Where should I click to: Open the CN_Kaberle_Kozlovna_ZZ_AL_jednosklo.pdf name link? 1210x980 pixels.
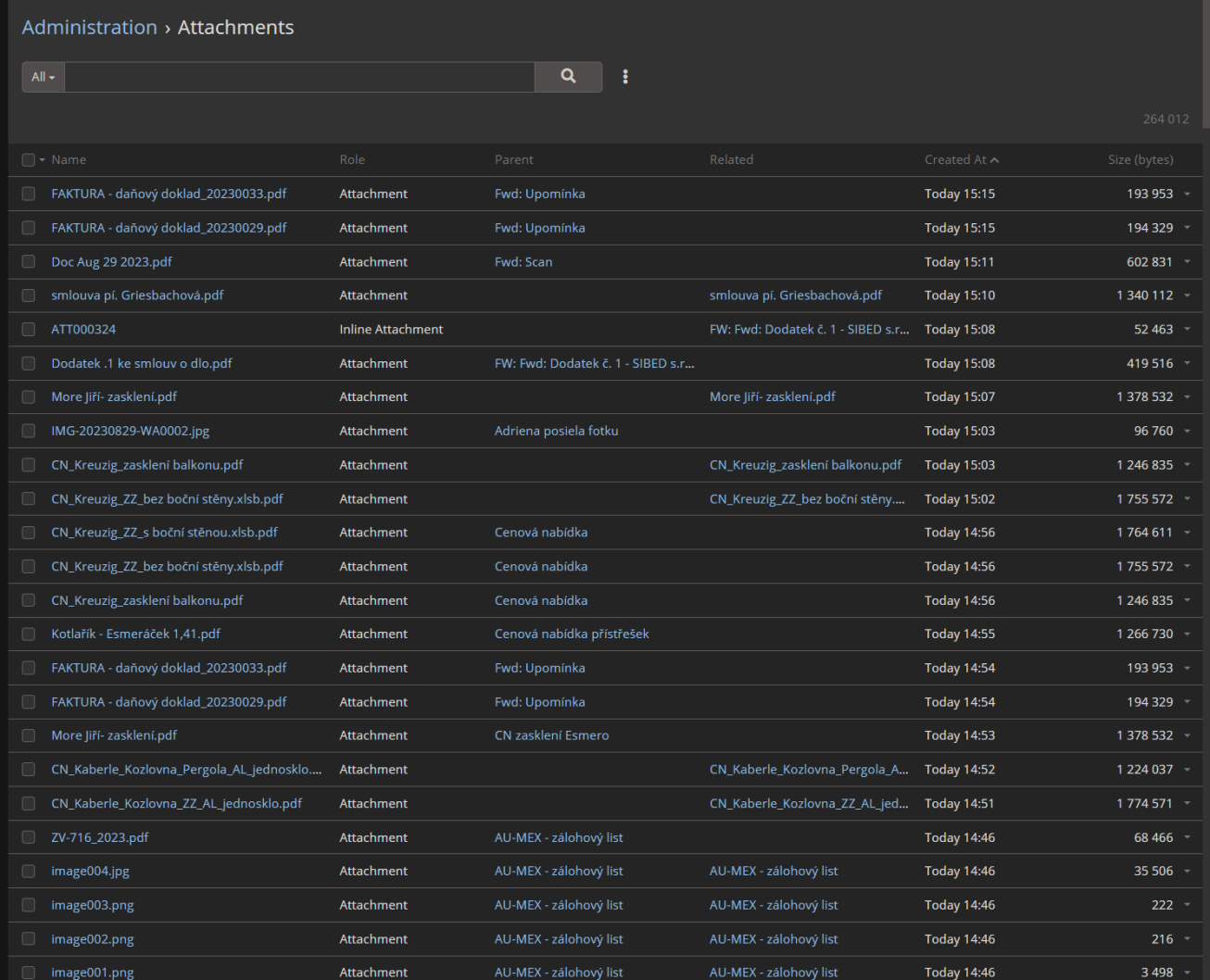[177, 804]
